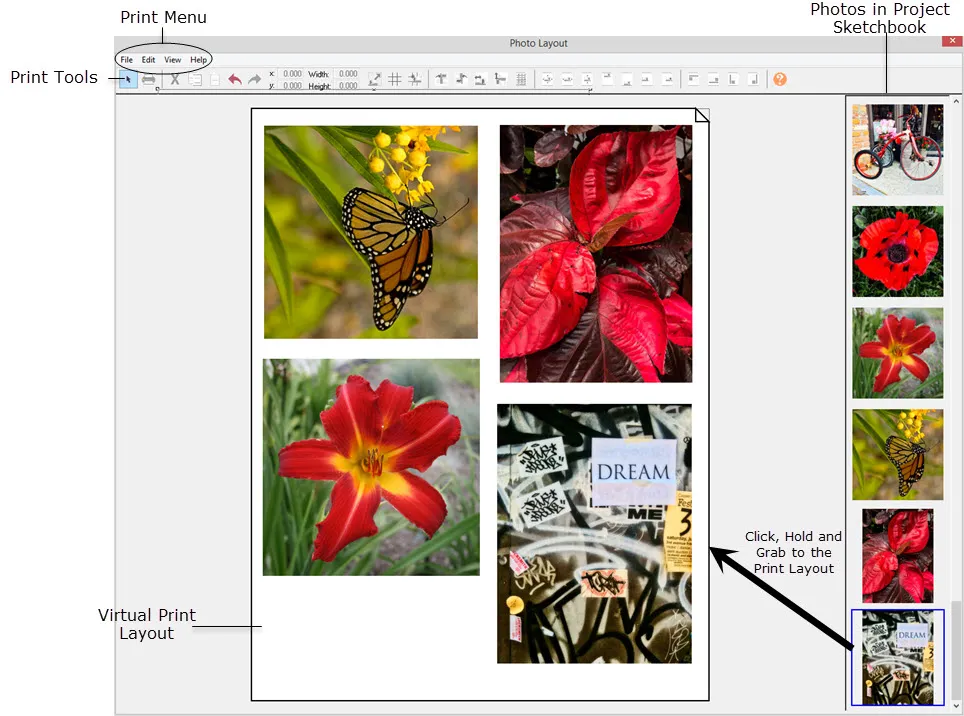Viewport: 964px width, 716px height.
Task: Open the Edit menu
Action: [x=148, y=60]
